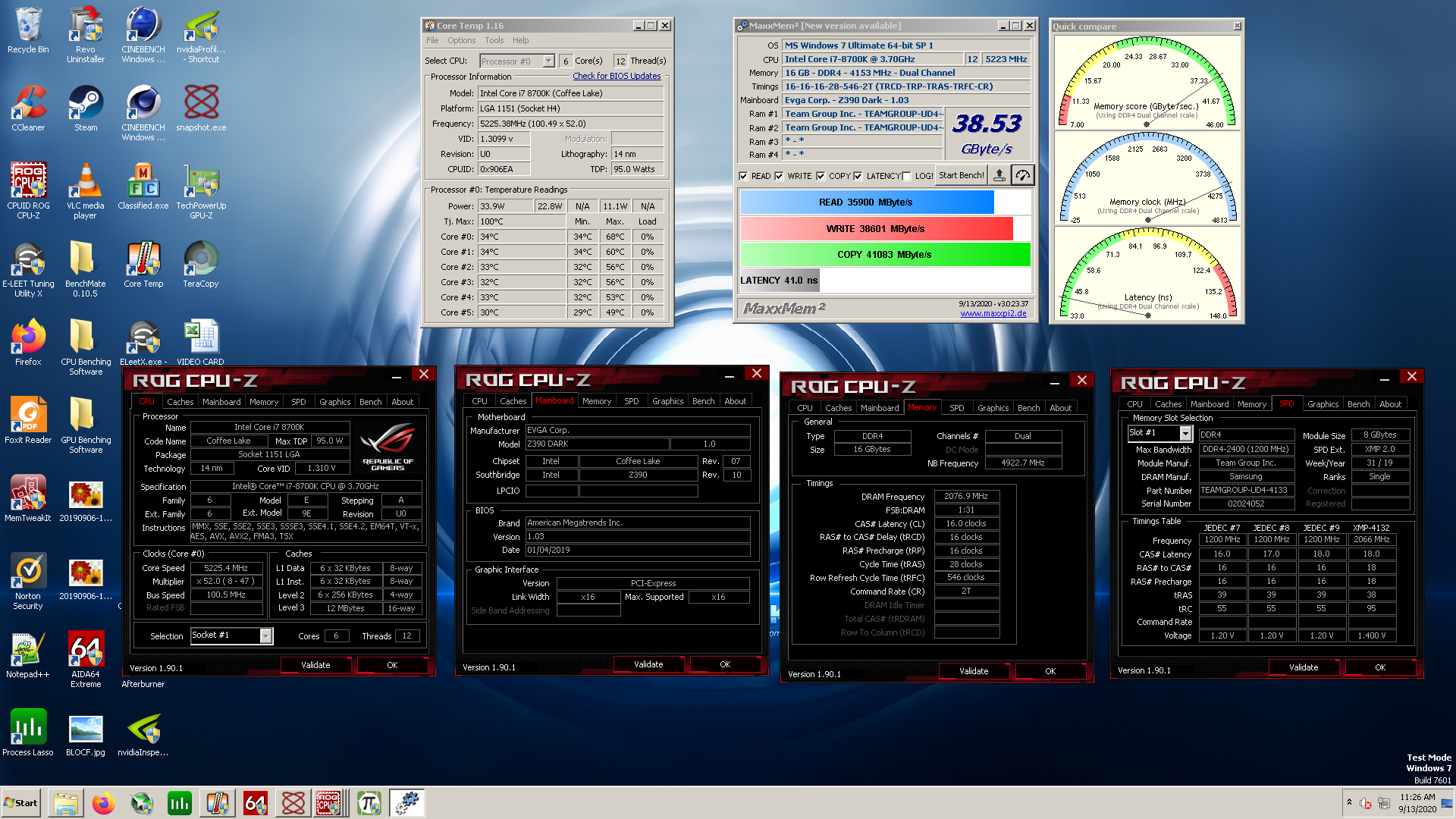Screen dimensions: 1456x819
Task: Select Graphics tab in Memory CPU-Z window
Action: [x=993, y=408]
